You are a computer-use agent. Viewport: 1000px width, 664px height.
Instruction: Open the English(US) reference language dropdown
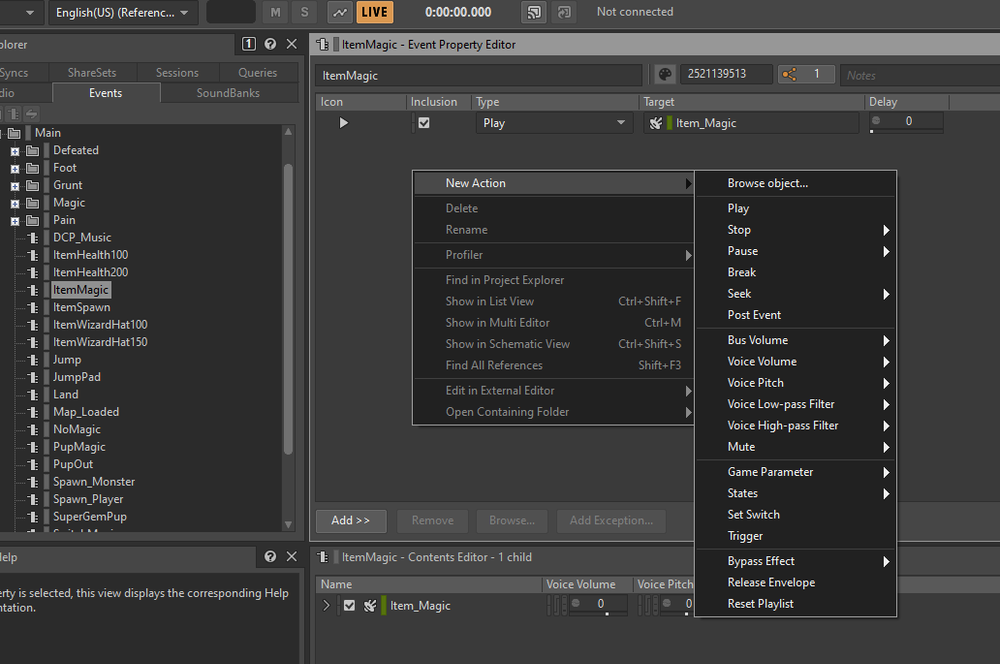pyautogui.click(x=120, y=12)
